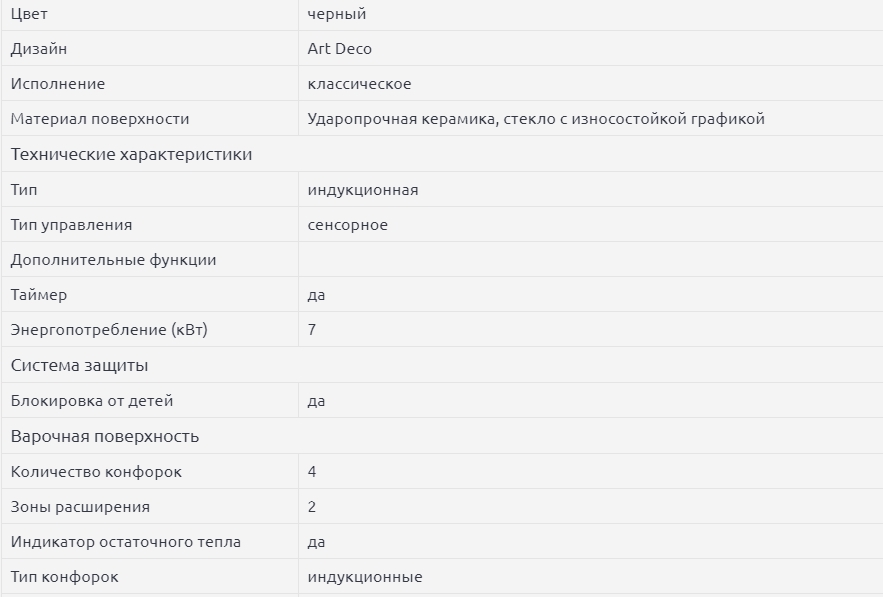Click the 'Энергопотребление (кВт)' label
The height and width of the screenshot is (597, 883).
coord(109,330)
